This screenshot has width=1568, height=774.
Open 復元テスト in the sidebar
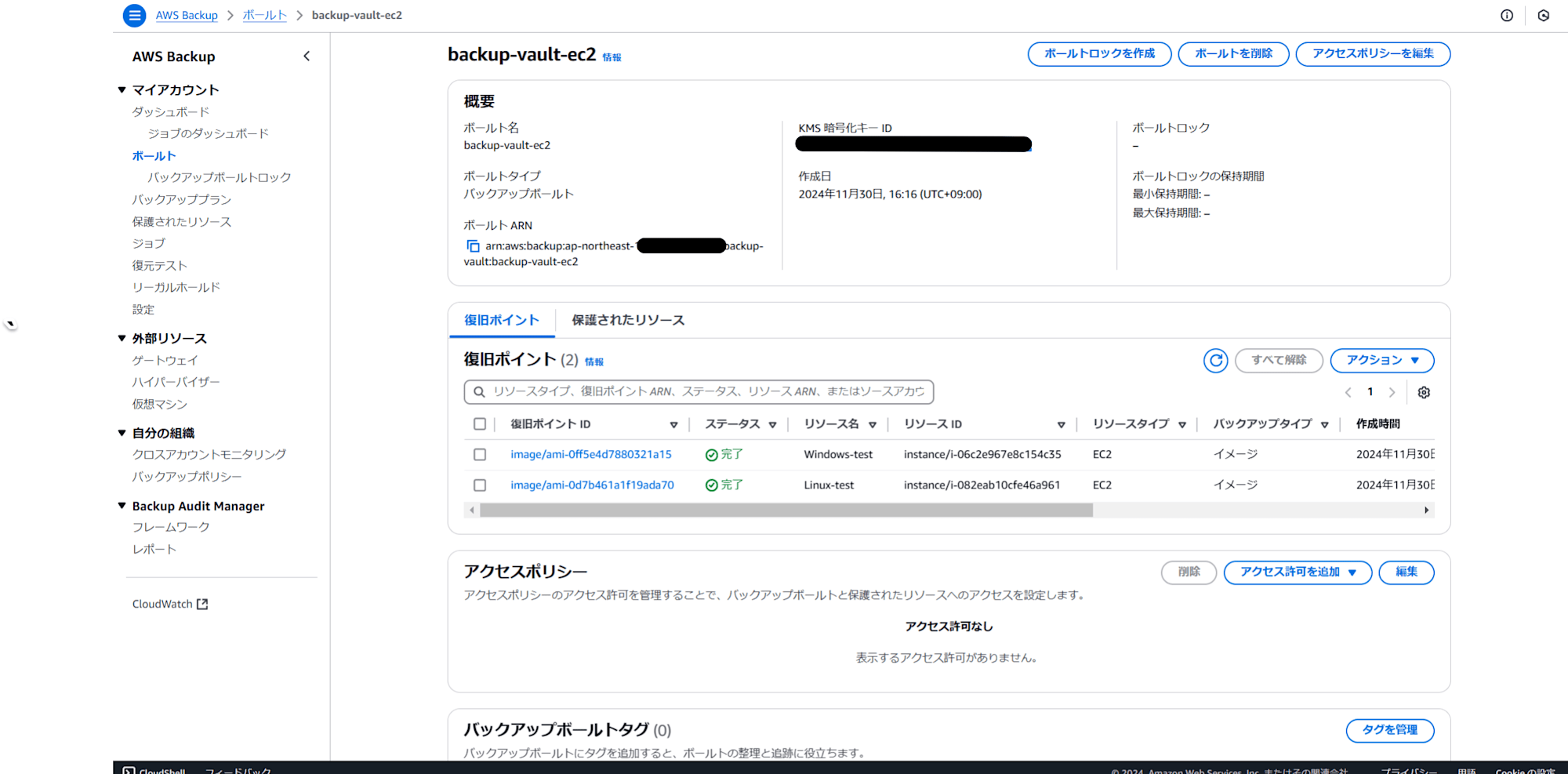(x=160, y=266)
